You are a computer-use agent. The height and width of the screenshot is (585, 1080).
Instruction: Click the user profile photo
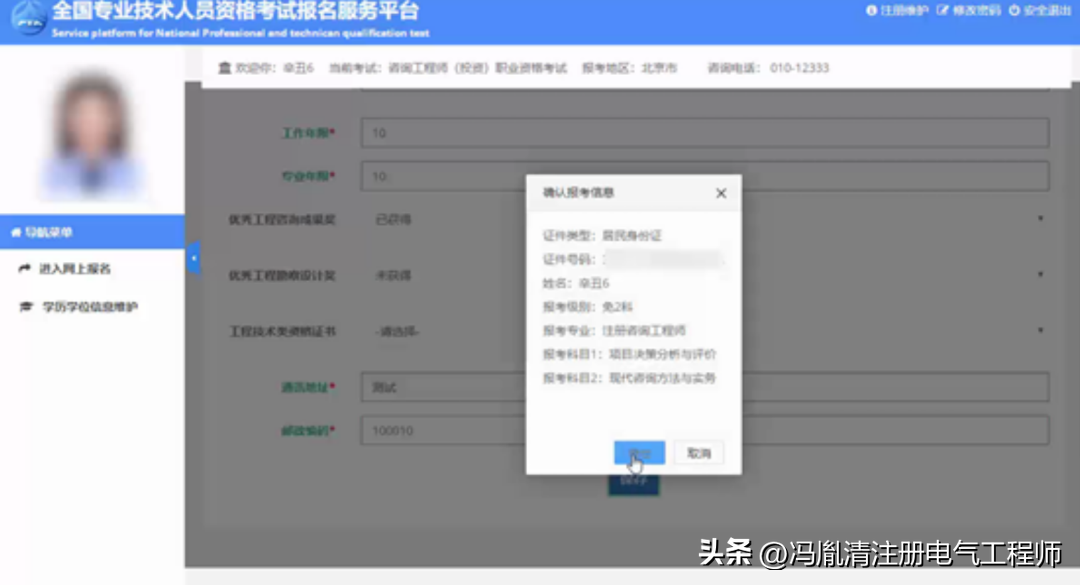pyautogui.click(x=93, y=130)
